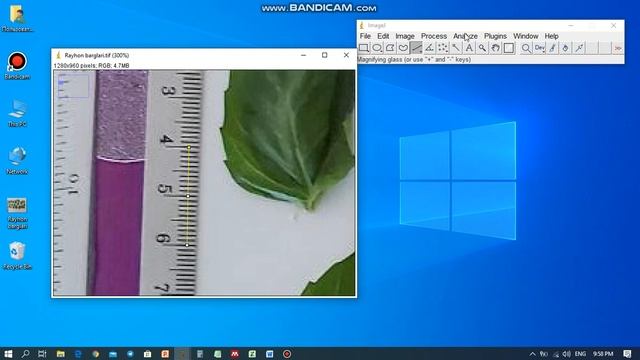Select the Wand tracing tool
This screenshot has width=640, height=360.
[456, 48]
